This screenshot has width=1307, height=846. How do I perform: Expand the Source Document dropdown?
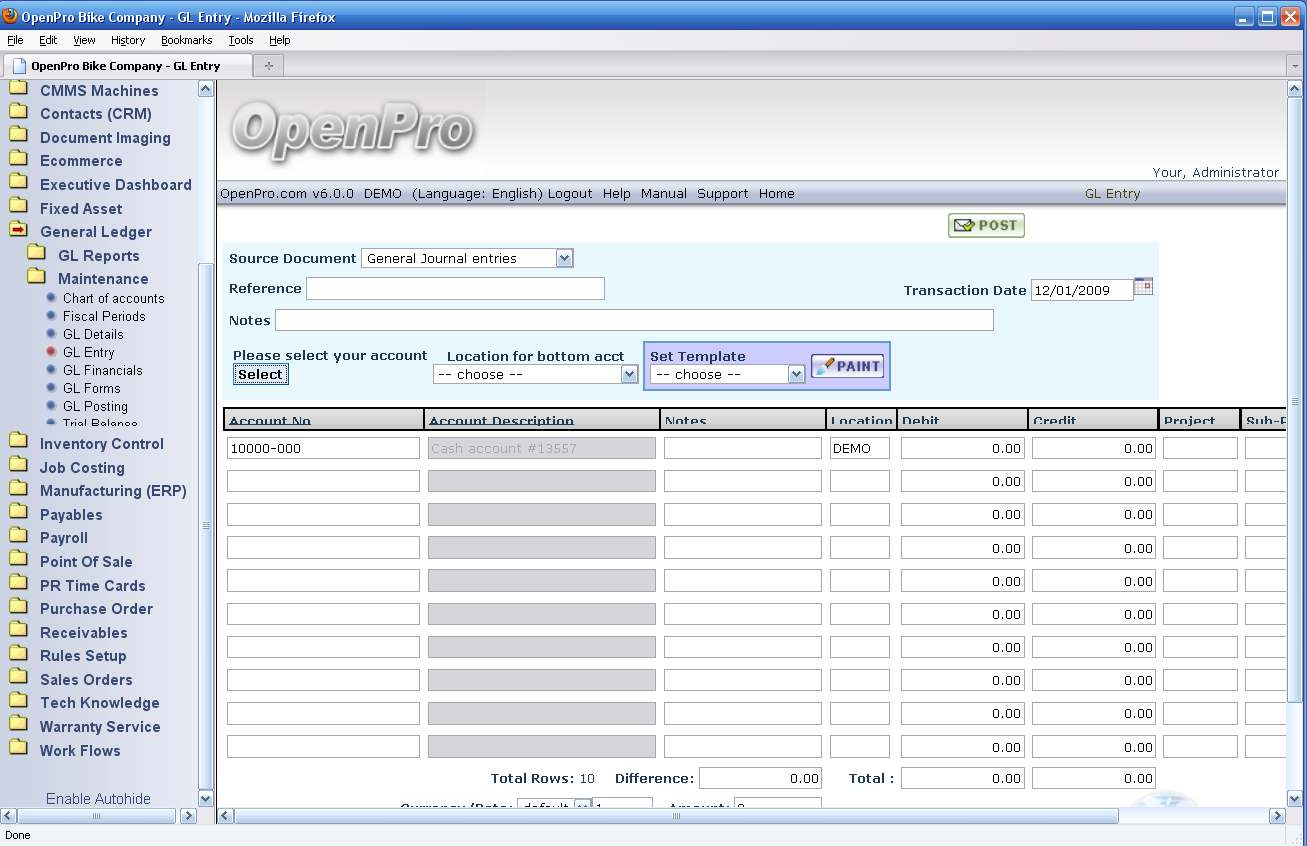(564, 258)
